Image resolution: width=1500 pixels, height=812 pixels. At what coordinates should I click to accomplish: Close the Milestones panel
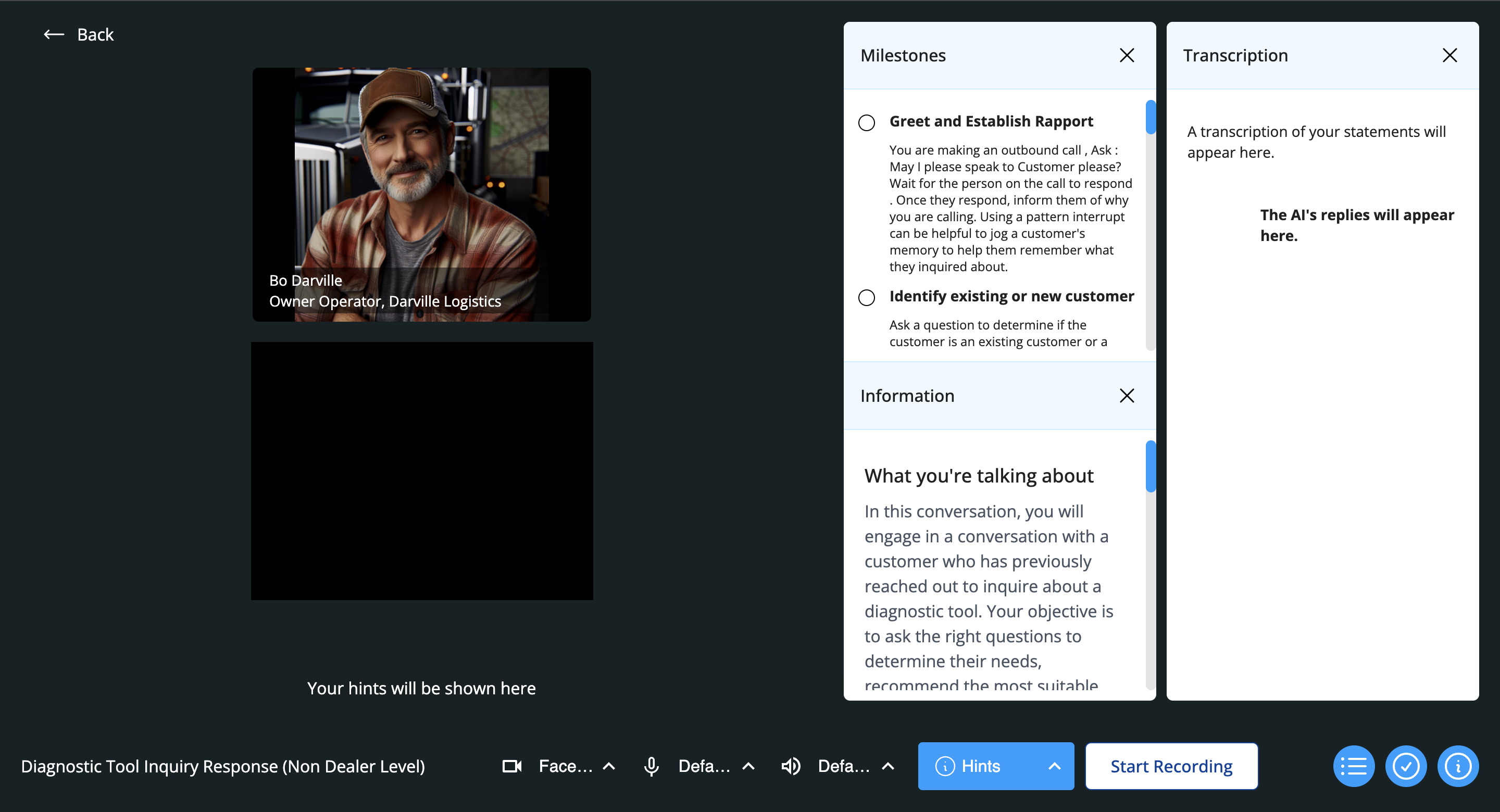click(x=1127, y=55)
